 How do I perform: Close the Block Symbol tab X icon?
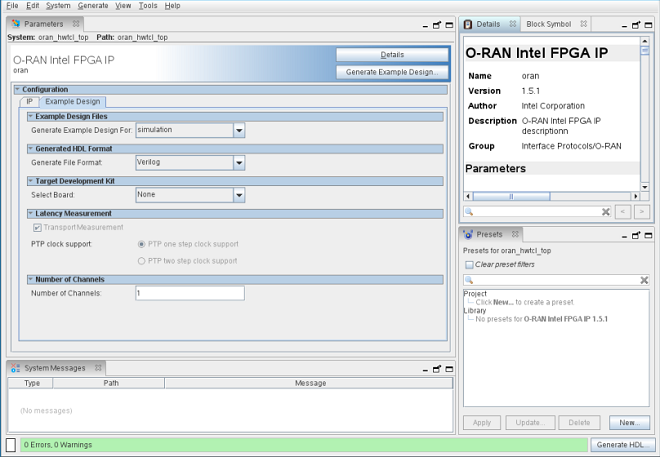pyautogui.click(x=583, y=24)
